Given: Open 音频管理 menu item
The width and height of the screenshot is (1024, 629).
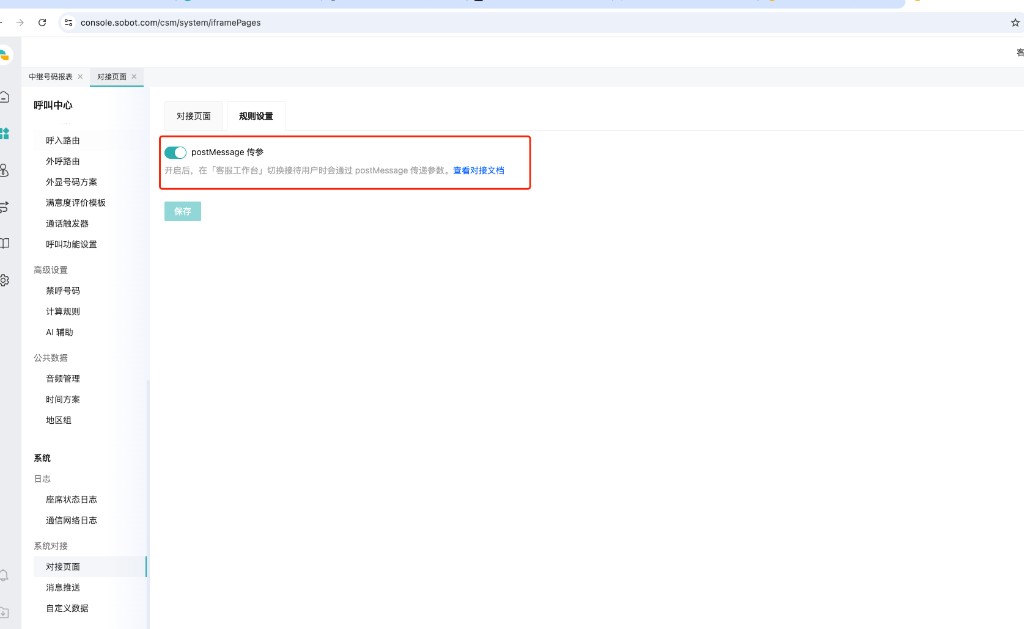Looking at the screenshot, I should (x=63, y=379).
